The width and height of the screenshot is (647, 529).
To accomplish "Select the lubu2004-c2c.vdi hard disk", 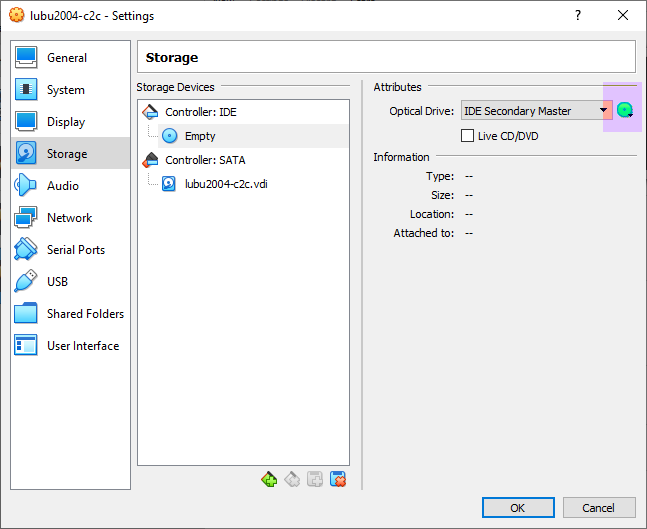I will (x=225, y=184).
